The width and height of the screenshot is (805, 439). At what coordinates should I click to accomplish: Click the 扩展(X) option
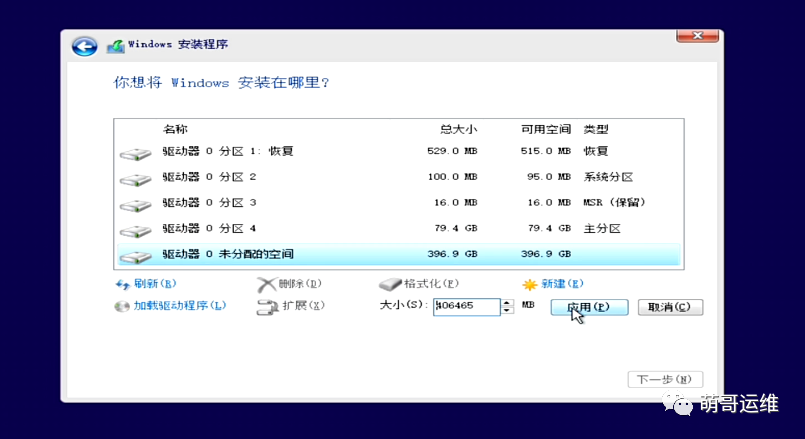(303, 306)
